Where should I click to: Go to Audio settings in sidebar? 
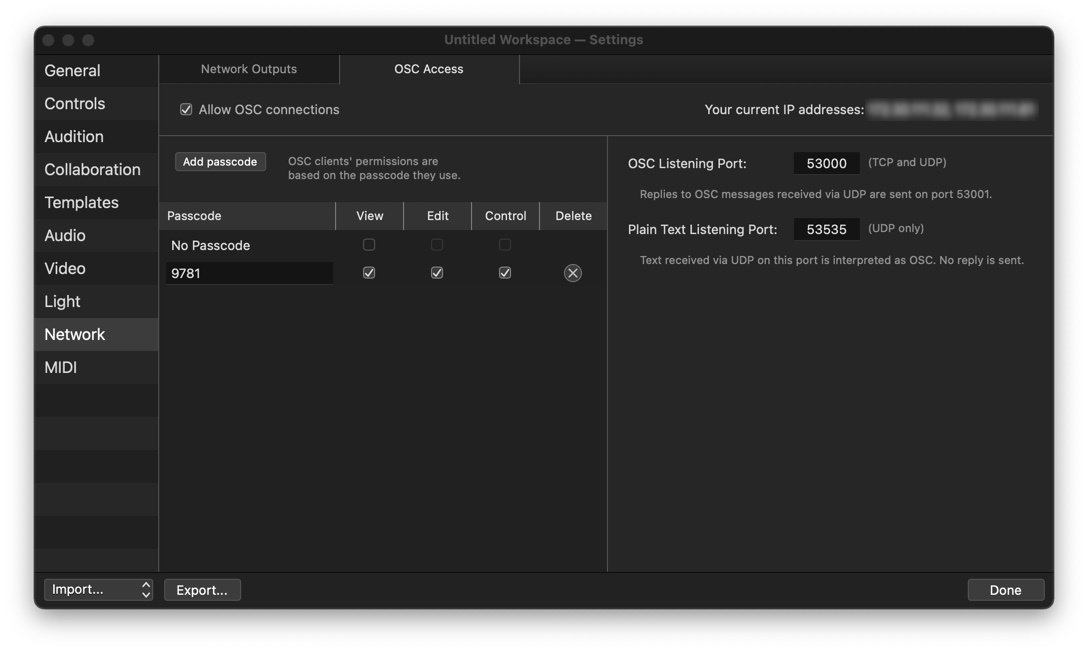coord(65,236)
